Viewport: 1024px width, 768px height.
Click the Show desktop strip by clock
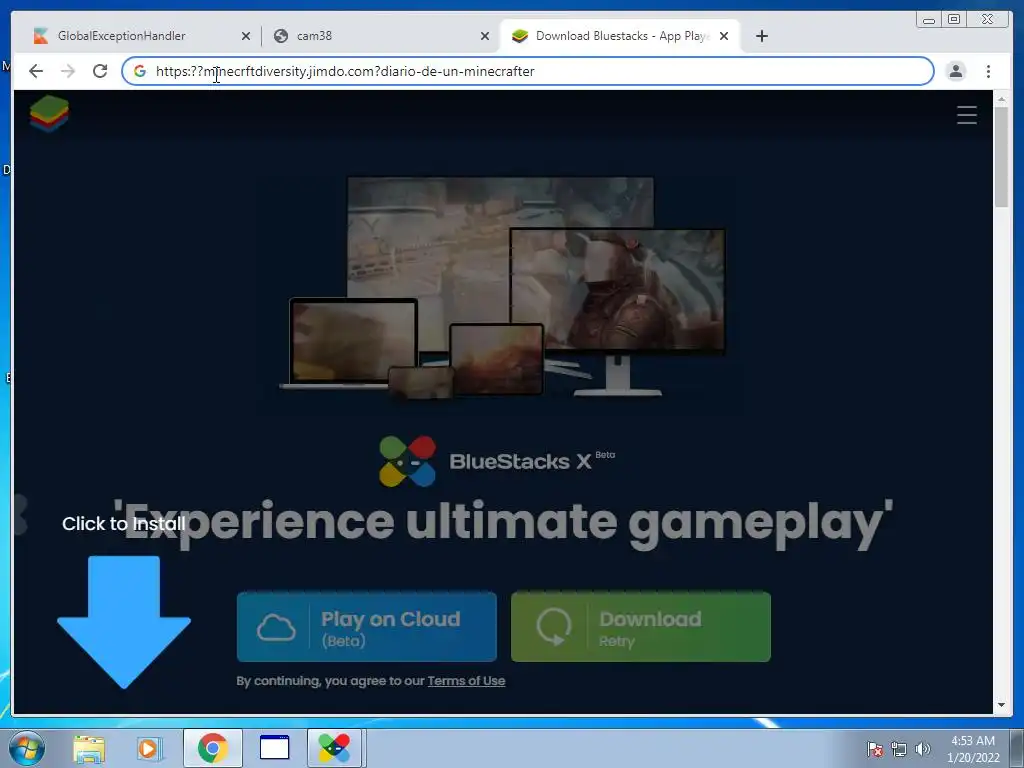point(1017,748)
